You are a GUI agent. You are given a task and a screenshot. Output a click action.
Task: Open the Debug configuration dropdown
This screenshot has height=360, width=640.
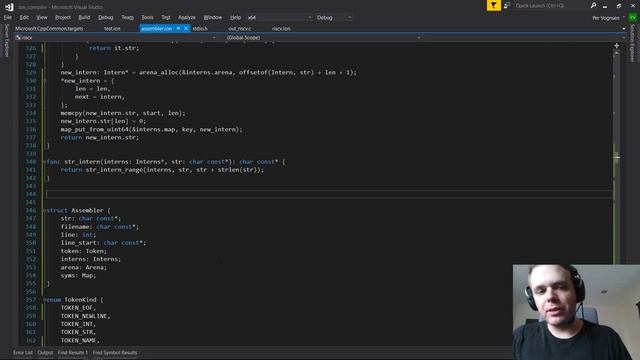click(334, 18)
